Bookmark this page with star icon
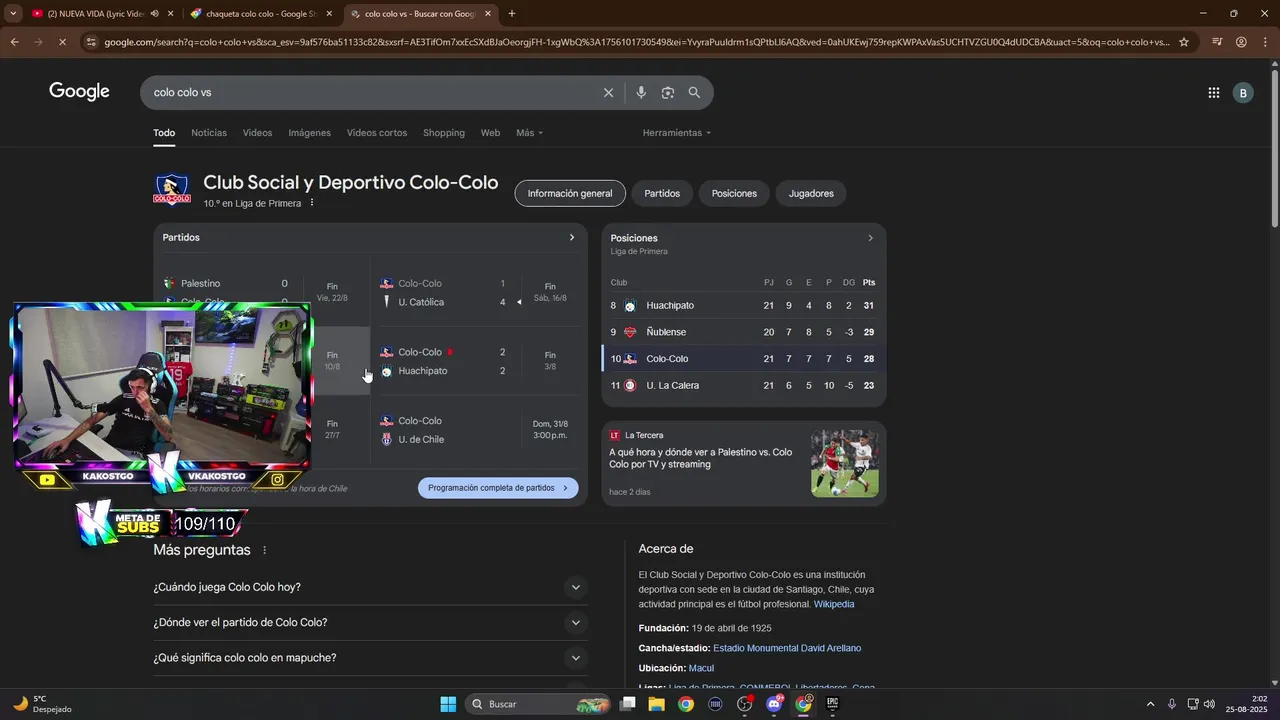Image resolution: width=1280 pixels, height=720 pixels. 1184,42
